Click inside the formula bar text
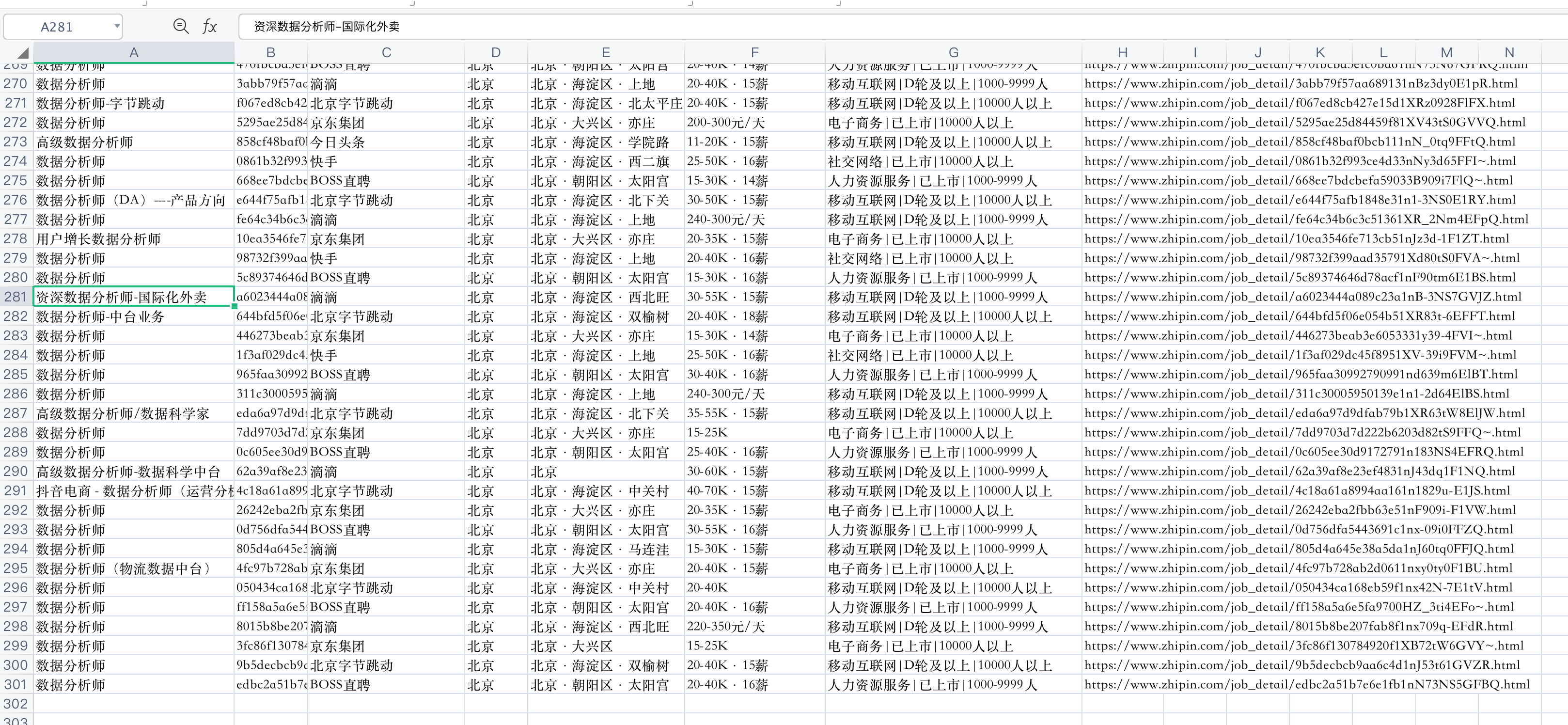 click(327, 26)
